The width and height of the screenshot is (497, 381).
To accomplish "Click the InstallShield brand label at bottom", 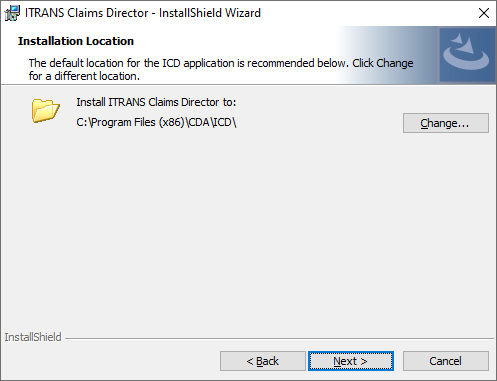I will click(x=33, y=337).
